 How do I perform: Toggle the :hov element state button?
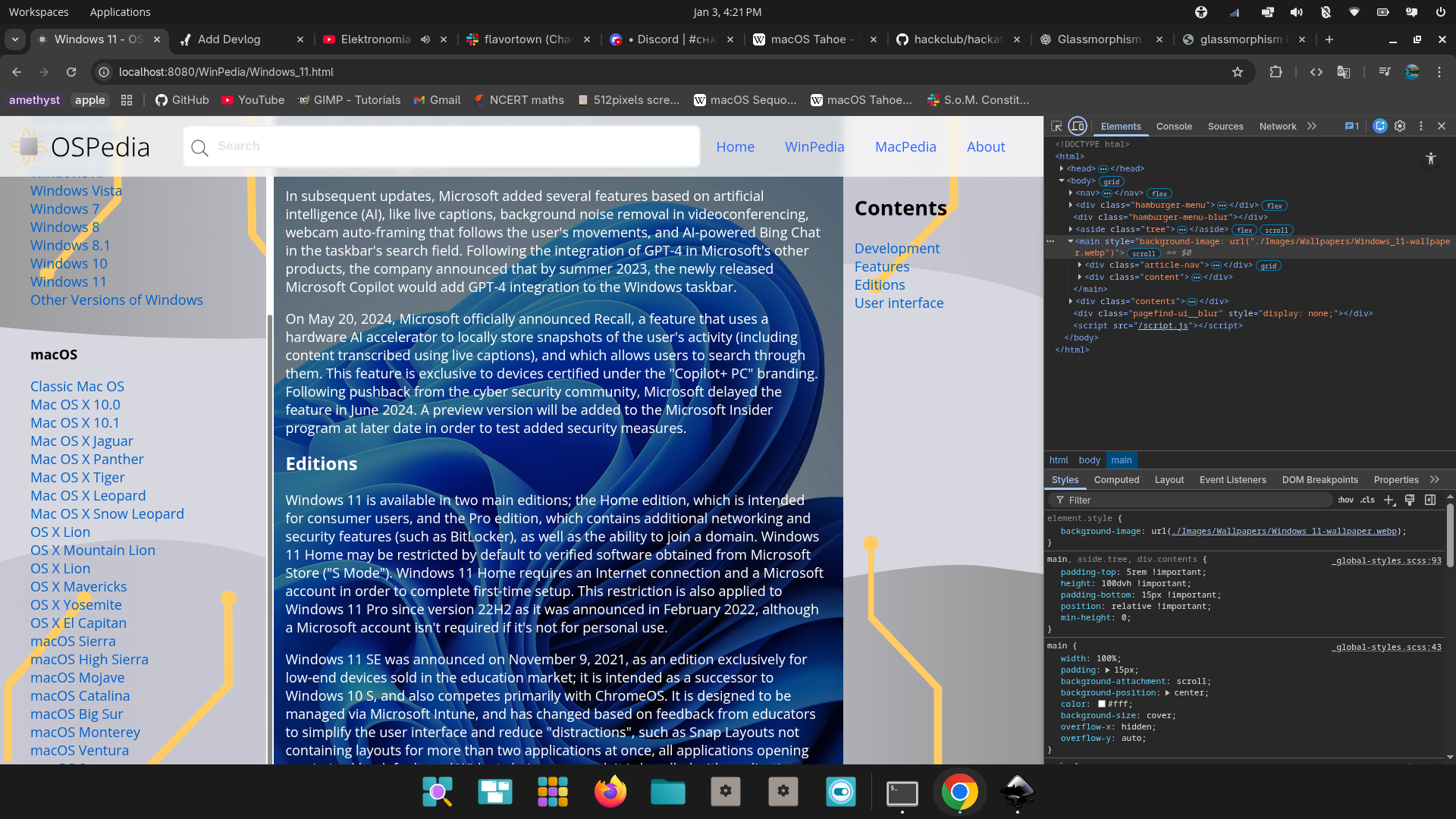pos(1345,500)
